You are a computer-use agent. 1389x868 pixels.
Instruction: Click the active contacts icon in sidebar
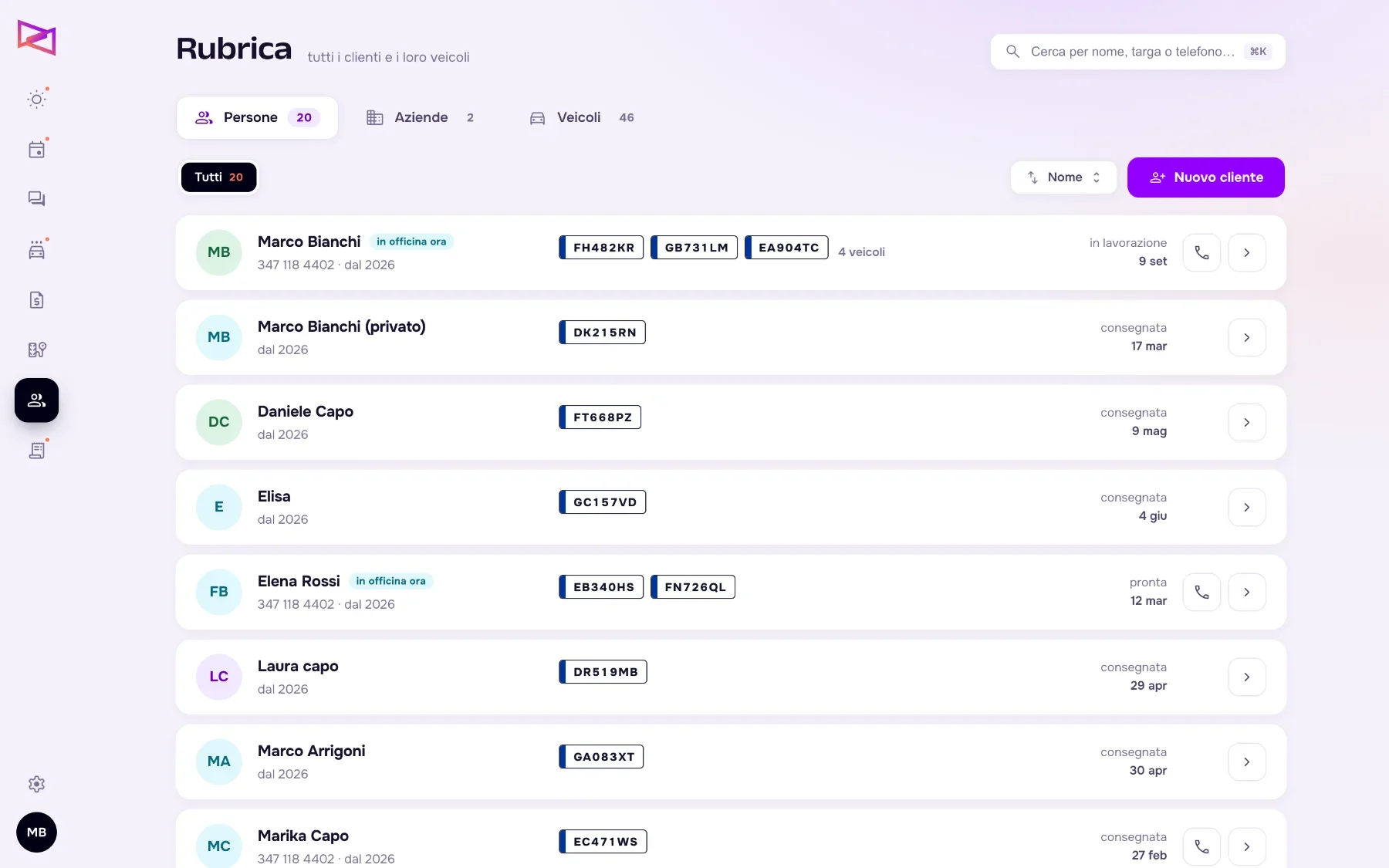point(36,400)
